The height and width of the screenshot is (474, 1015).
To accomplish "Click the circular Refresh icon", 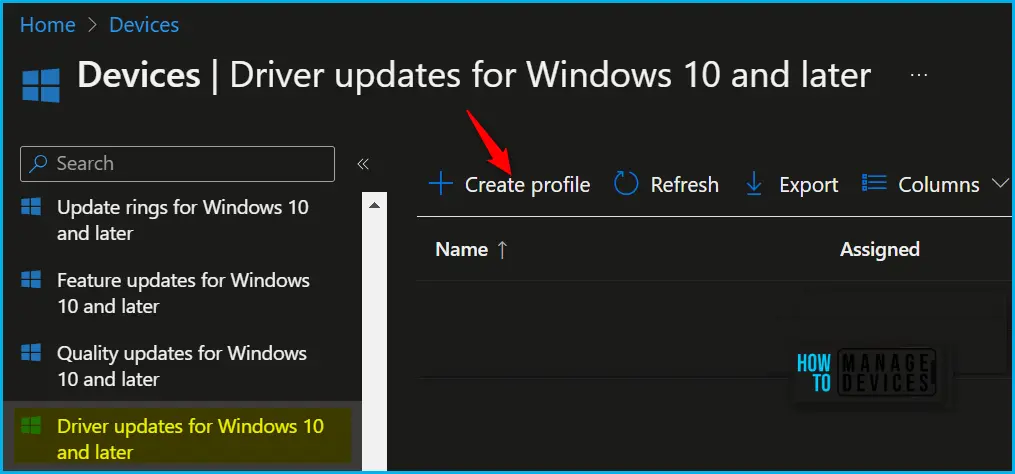I will (x=626, y=185).
